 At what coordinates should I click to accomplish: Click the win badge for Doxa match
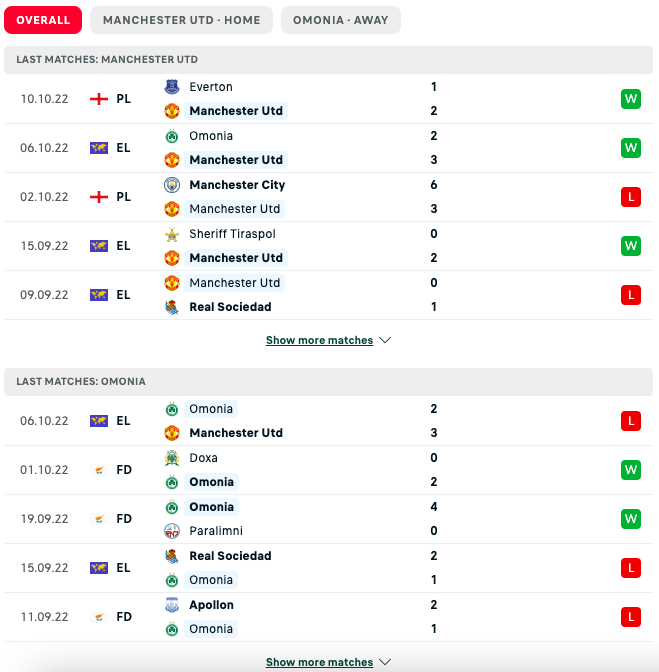pos(631,470)
